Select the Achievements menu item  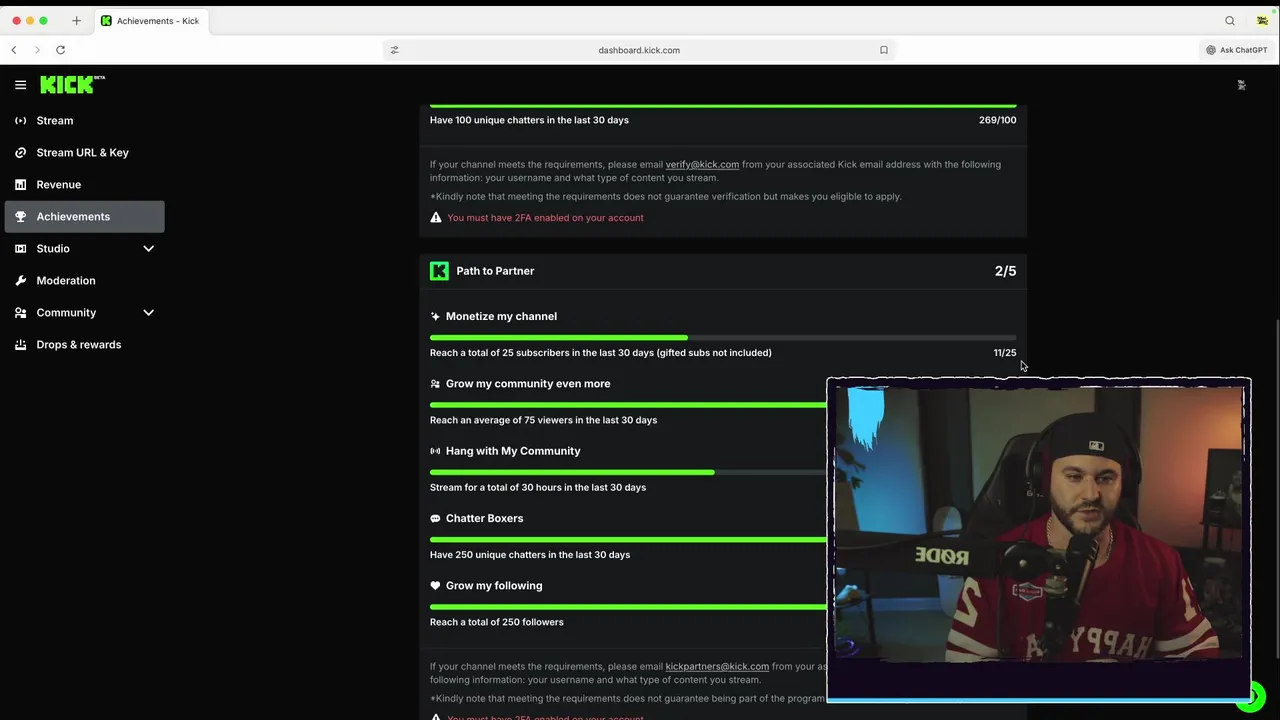(84, 217)
